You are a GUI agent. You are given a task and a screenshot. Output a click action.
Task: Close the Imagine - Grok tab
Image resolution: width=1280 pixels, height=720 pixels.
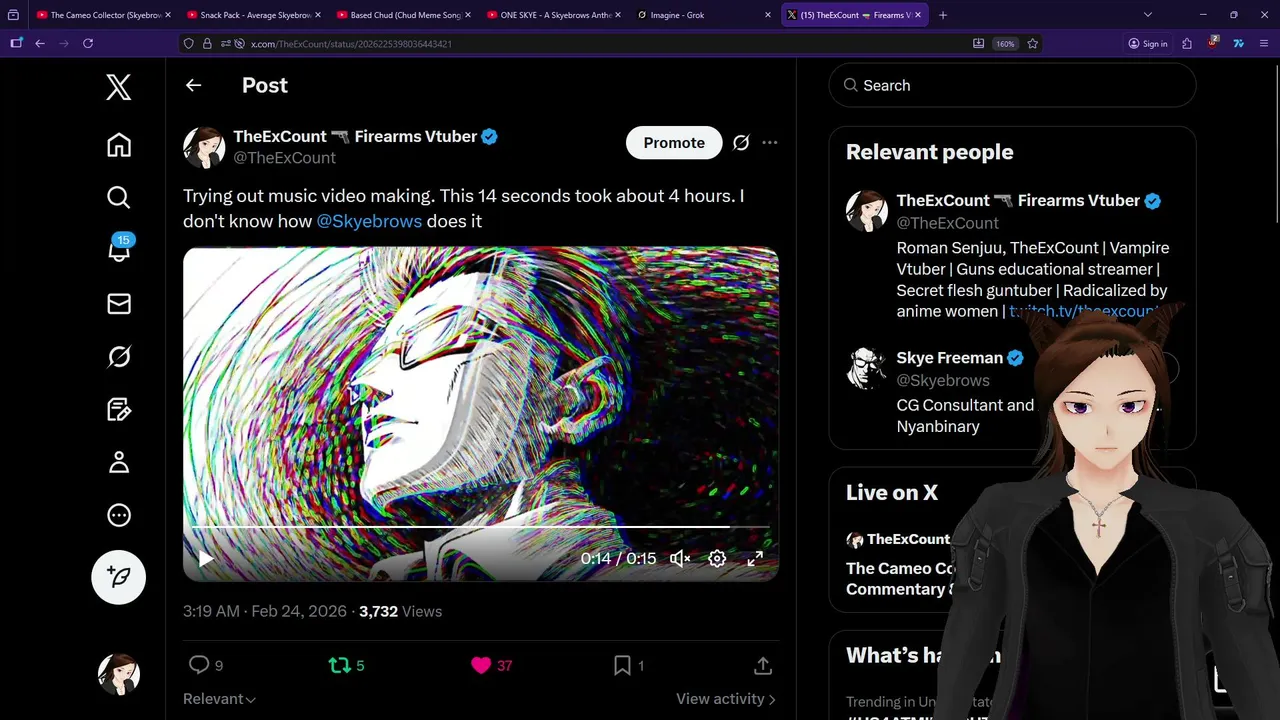[768, 15]
